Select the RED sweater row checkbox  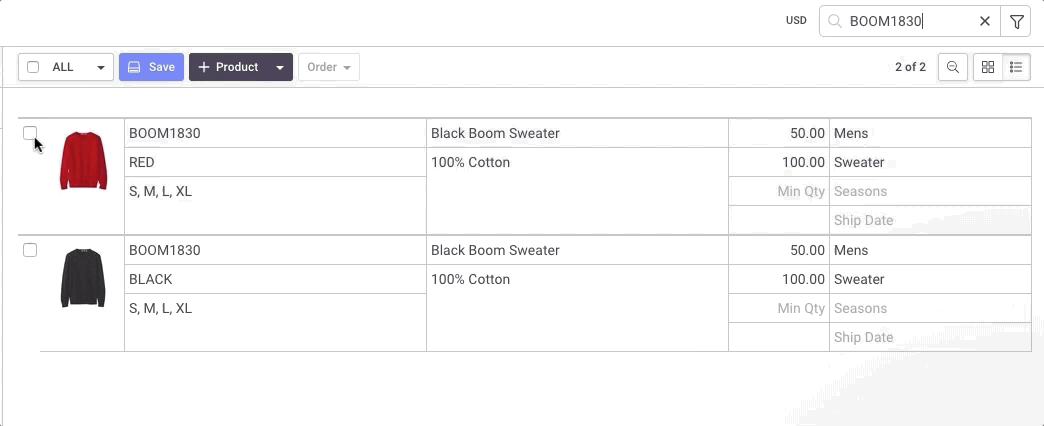click(x=30, y=133)
